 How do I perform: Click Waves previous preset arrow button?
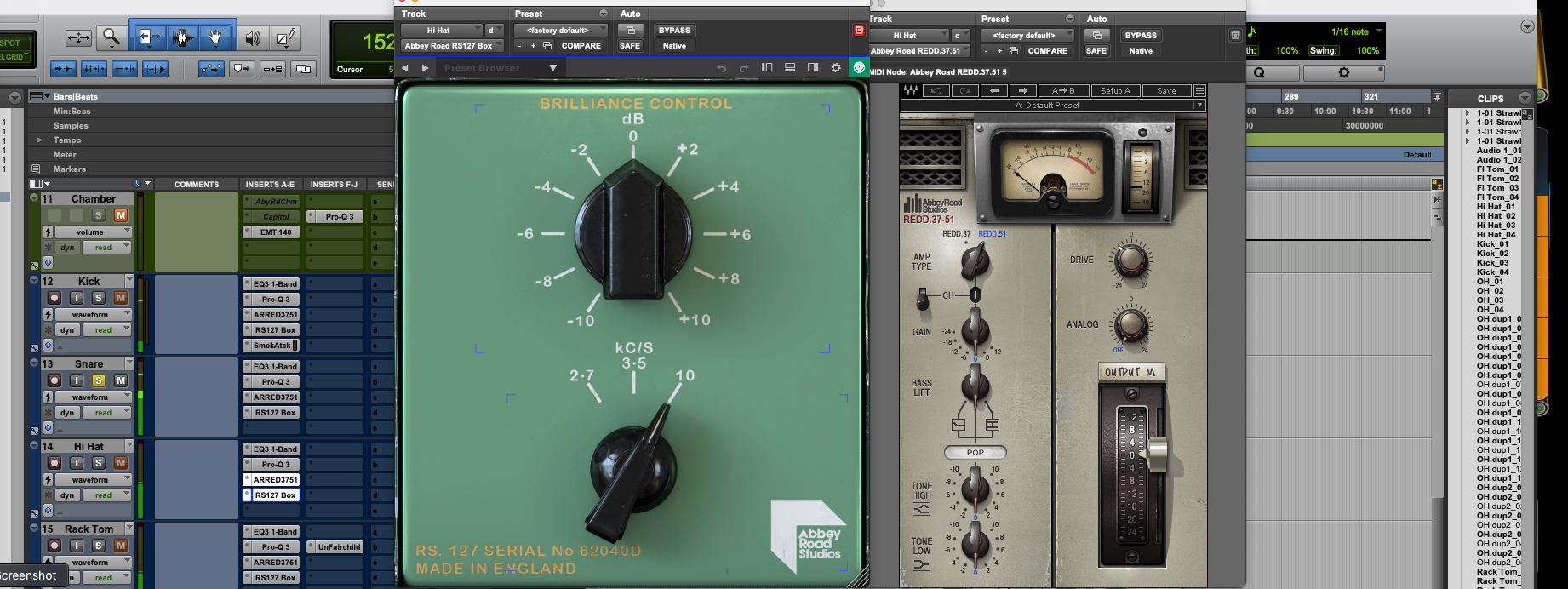click(x=993, y=91)
